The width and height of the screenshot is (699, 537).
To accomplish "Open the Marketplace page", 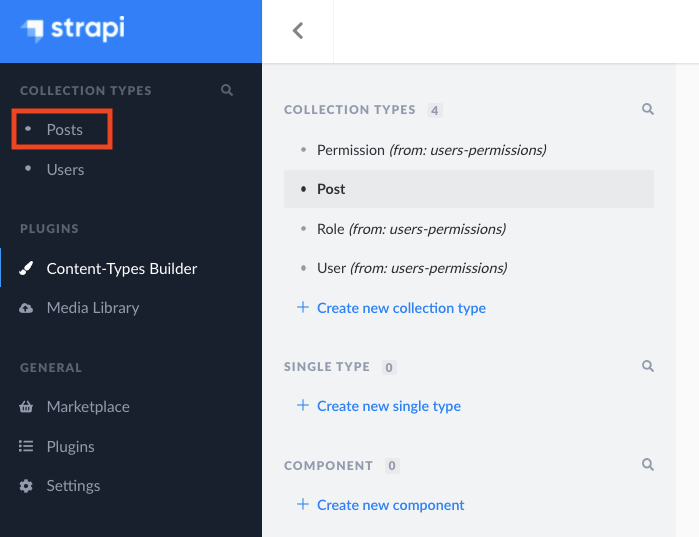I will click(x=88, y=407).
